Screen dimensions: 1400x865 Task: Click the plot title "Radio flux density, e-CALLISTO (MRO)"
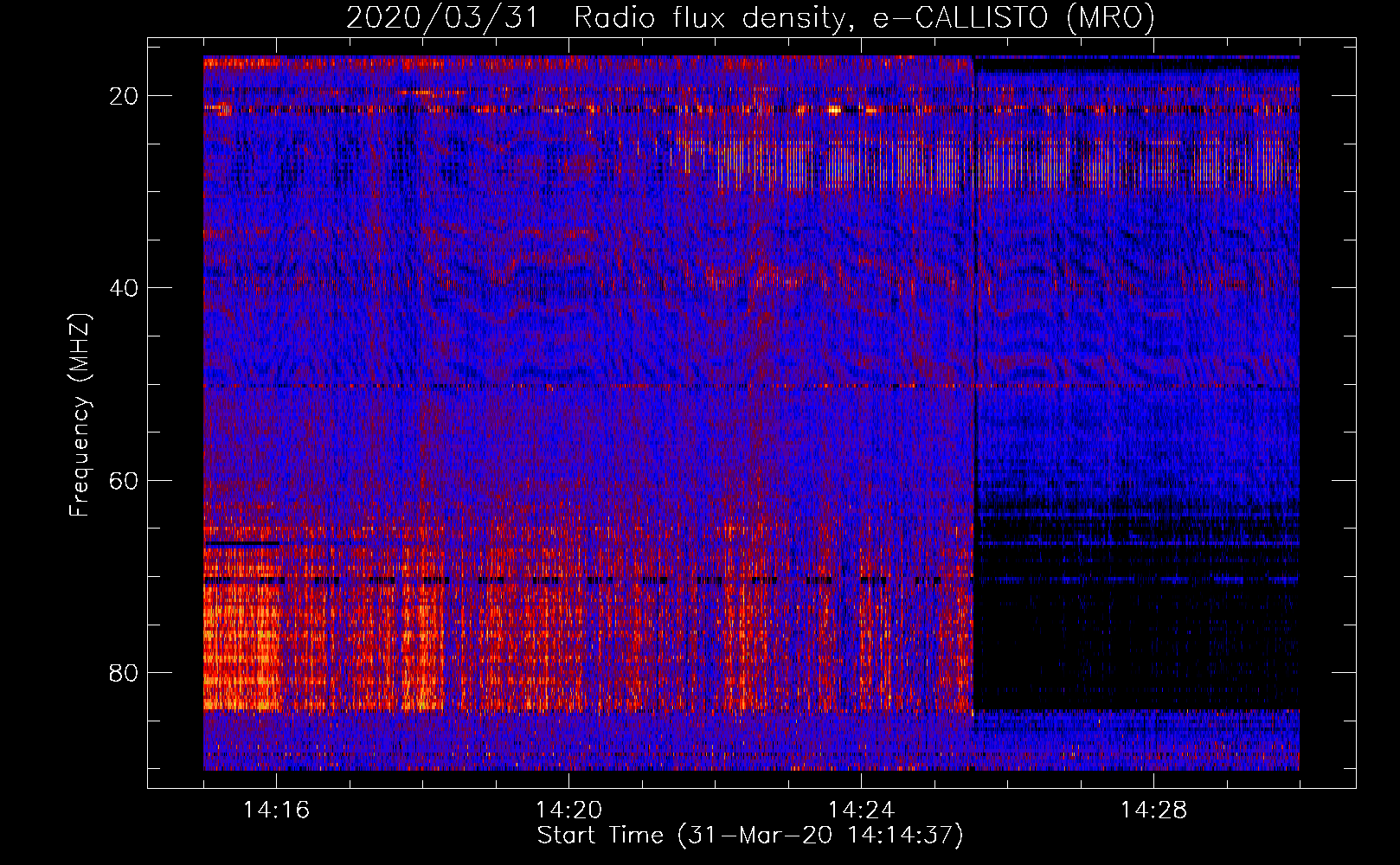[864, 17]
